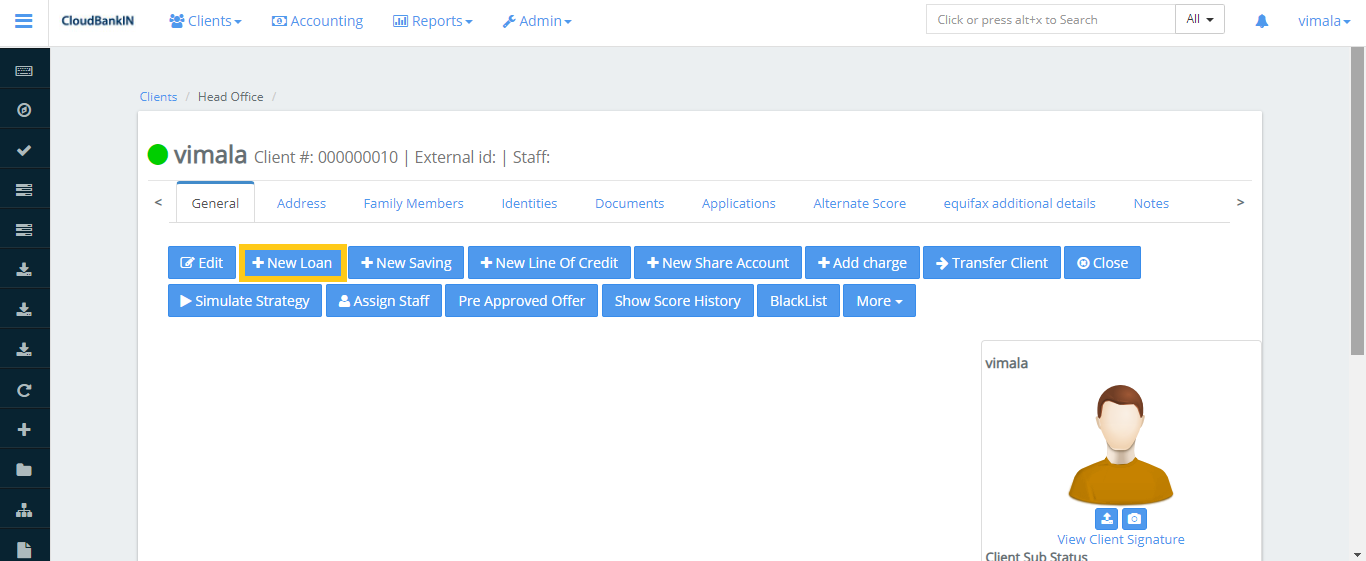Toggle the hamburger sidebar menu
1366x561 pixels.
[24, 21]
